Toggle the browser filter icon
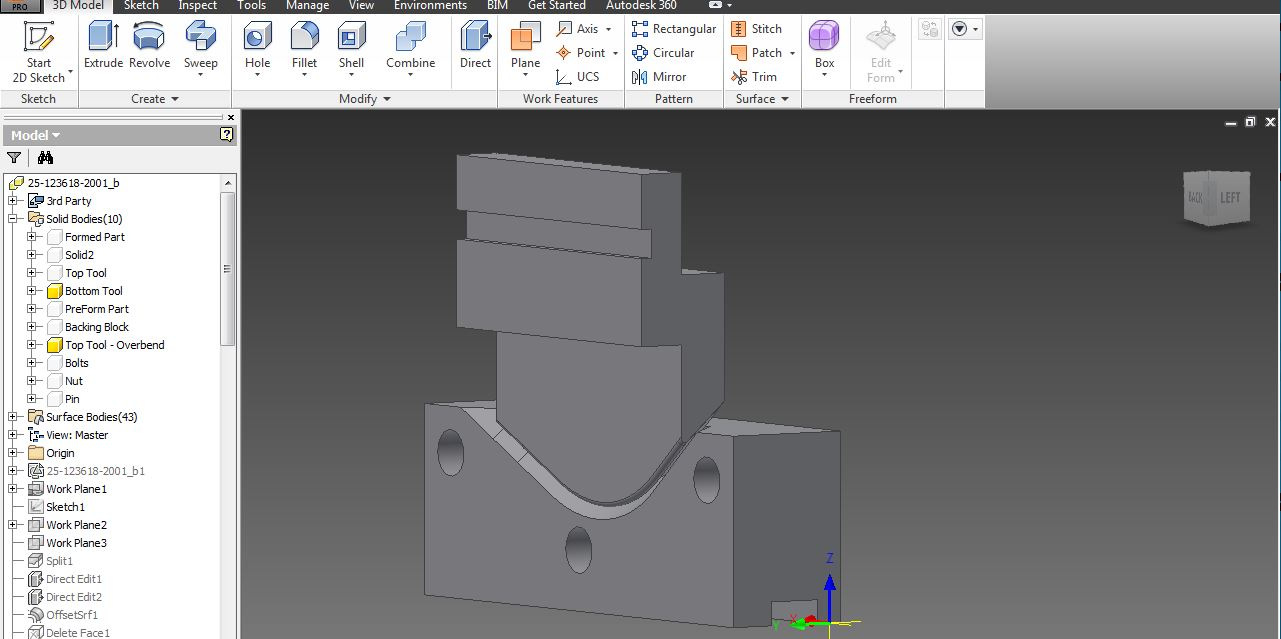The width and height of the screenshot is (1281, 639). (x=15, y=158)
